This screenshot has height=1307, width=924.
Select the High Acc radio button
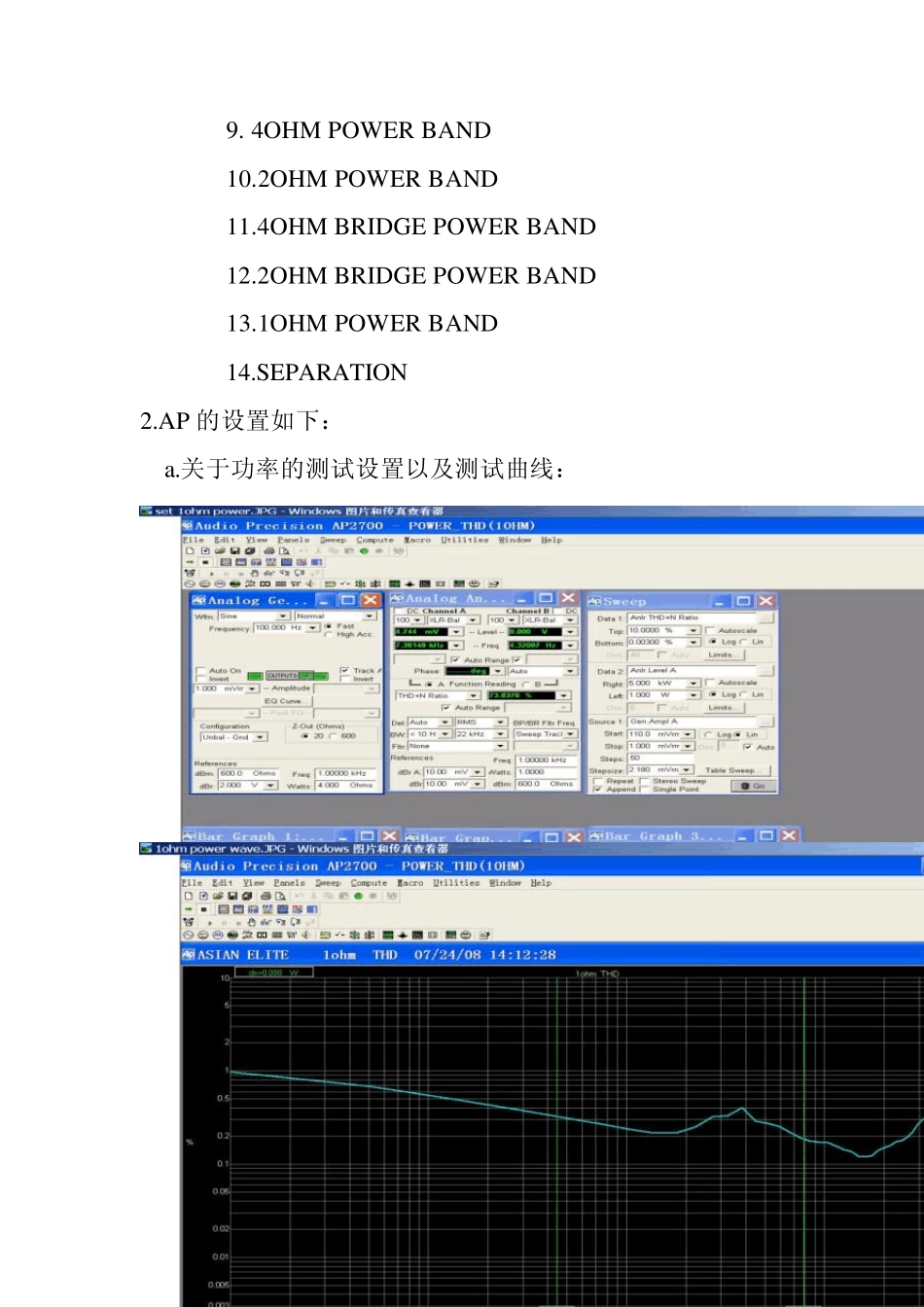328,634
